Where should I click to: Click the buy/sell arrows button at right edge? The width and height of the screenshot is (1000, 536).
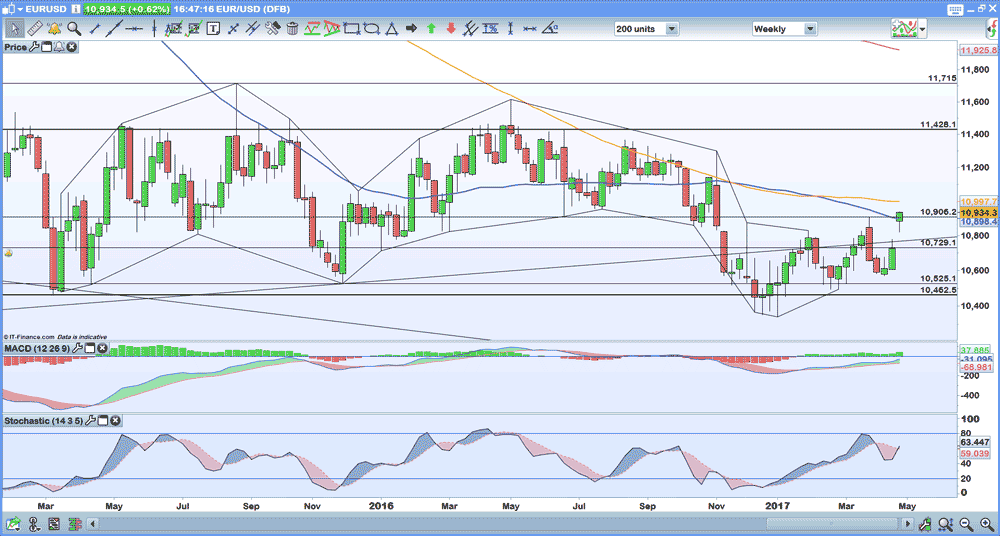point(993,29)
